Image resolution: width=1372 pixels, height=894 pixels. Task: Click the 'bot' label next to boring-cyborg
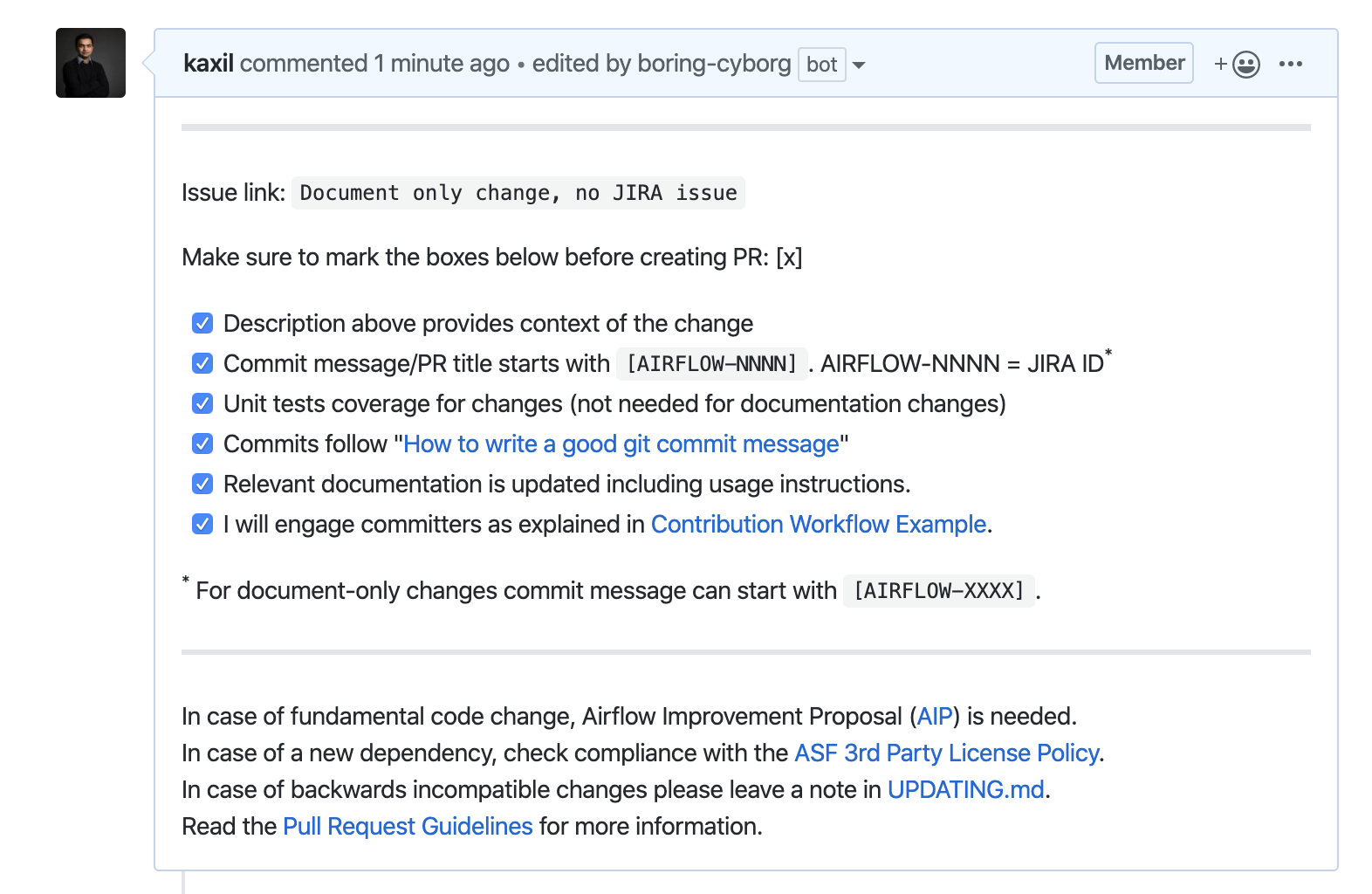pyautogui.click(x=821, y=65)
